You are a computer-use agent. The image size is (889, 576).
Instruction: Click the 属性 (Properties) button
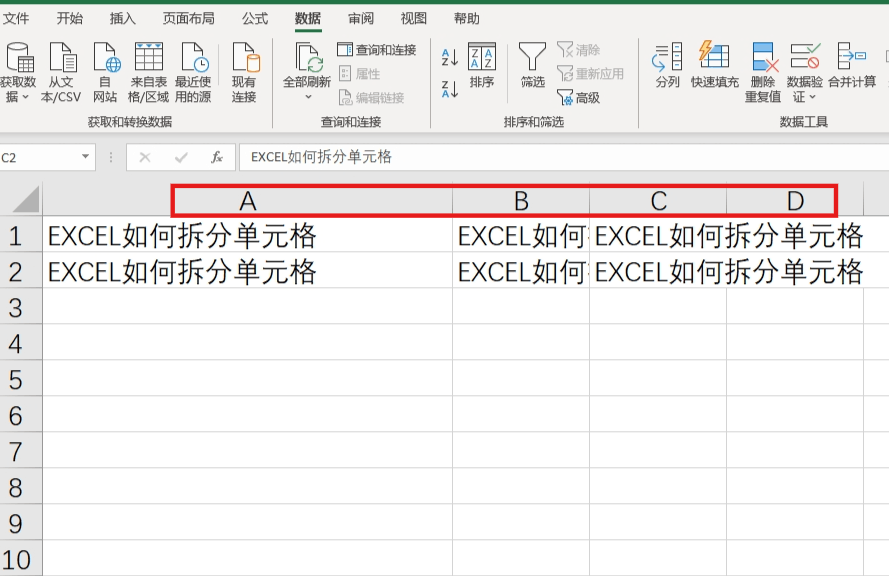tap(359, 74)
